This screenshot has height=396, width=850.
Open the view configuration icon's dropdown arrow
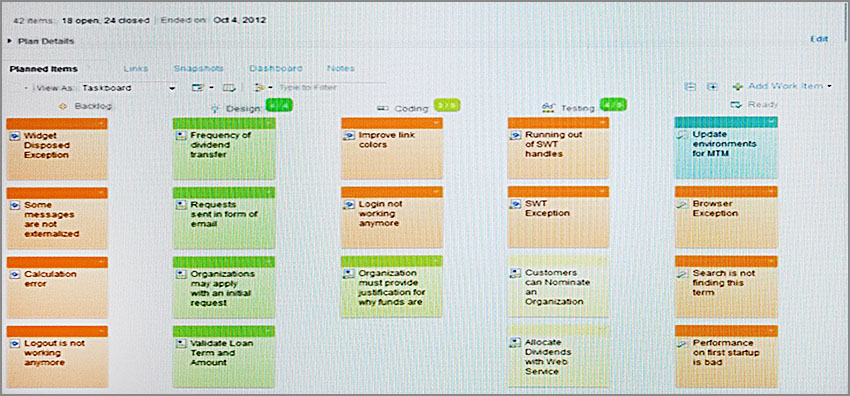[211, 87]
